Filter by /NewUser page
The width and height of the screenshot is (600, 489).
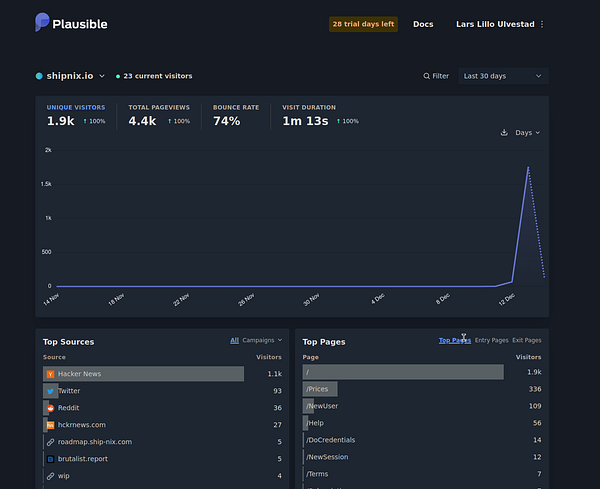(x=322, y=406)
